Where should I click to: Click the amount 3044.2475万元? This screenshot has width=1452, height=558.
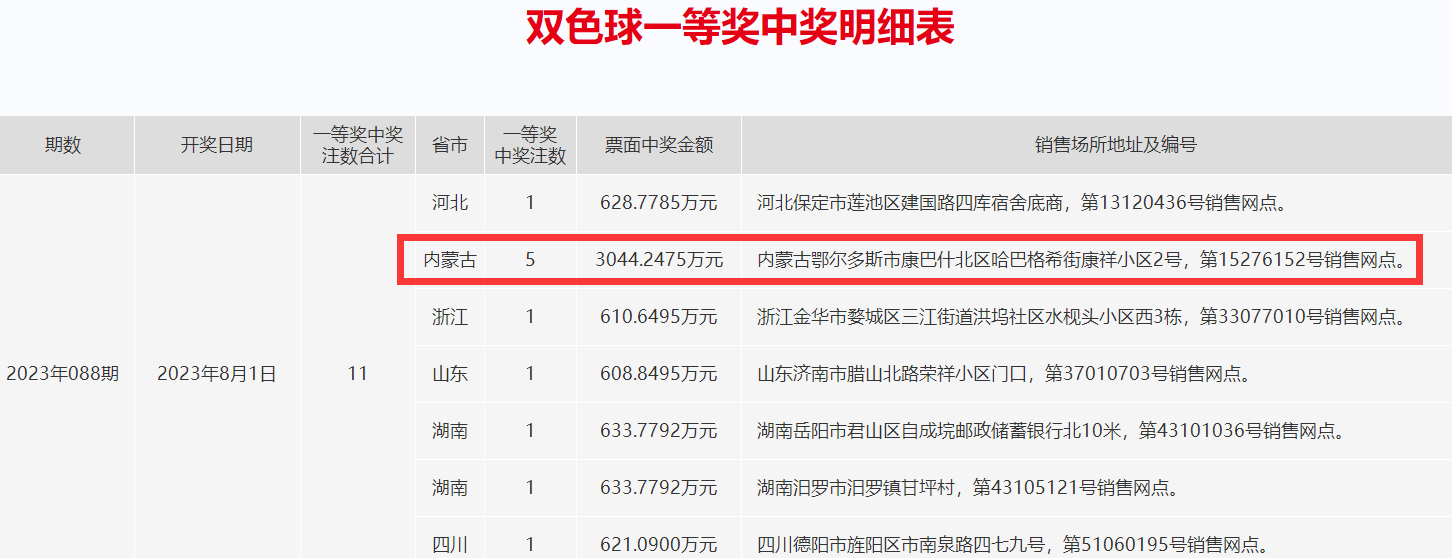[x=659, y=260]
